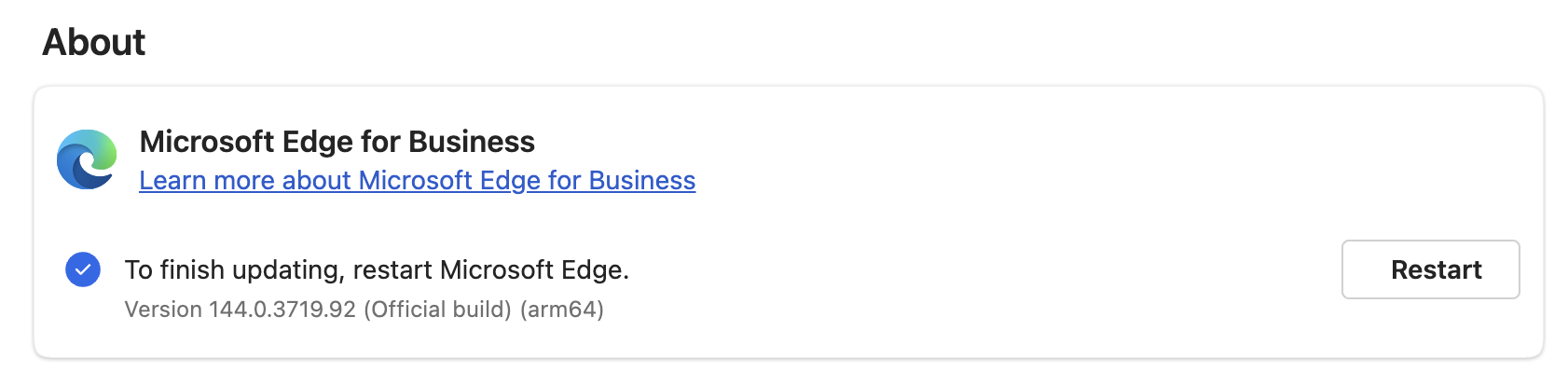Restart Microsoft Edge to finish updating
This screenshot has height=386, width=1568.
coord(1430,269)
